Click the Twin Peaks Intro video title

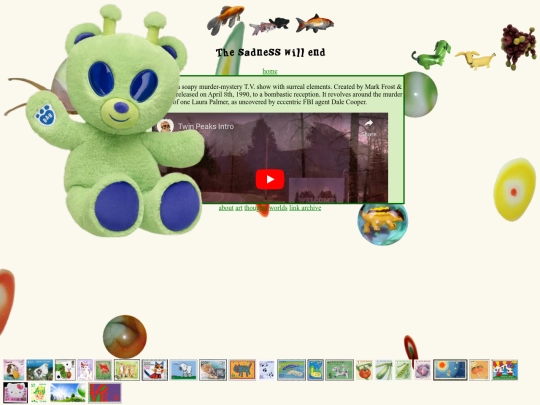(206, 126)
